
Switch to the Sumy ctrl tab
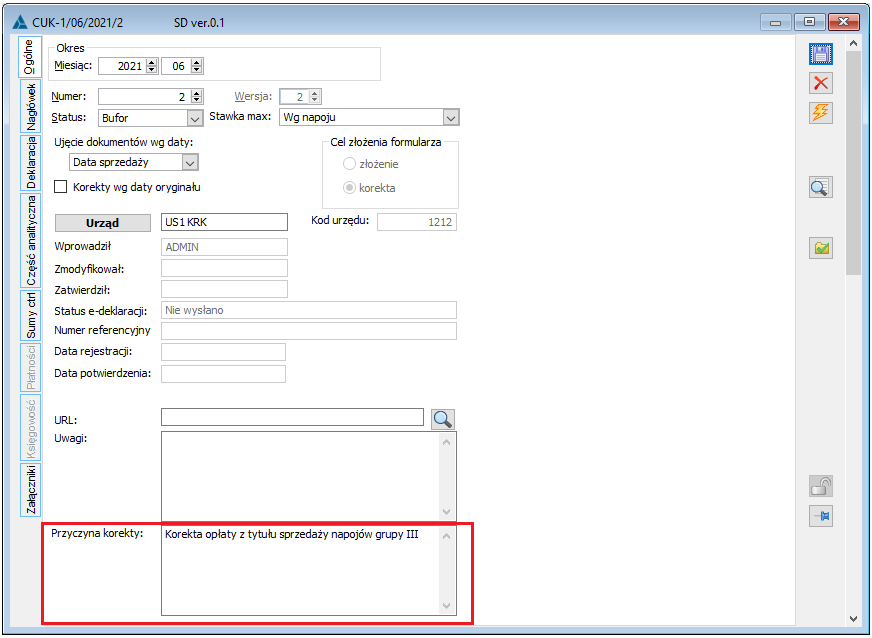point(31,315)
